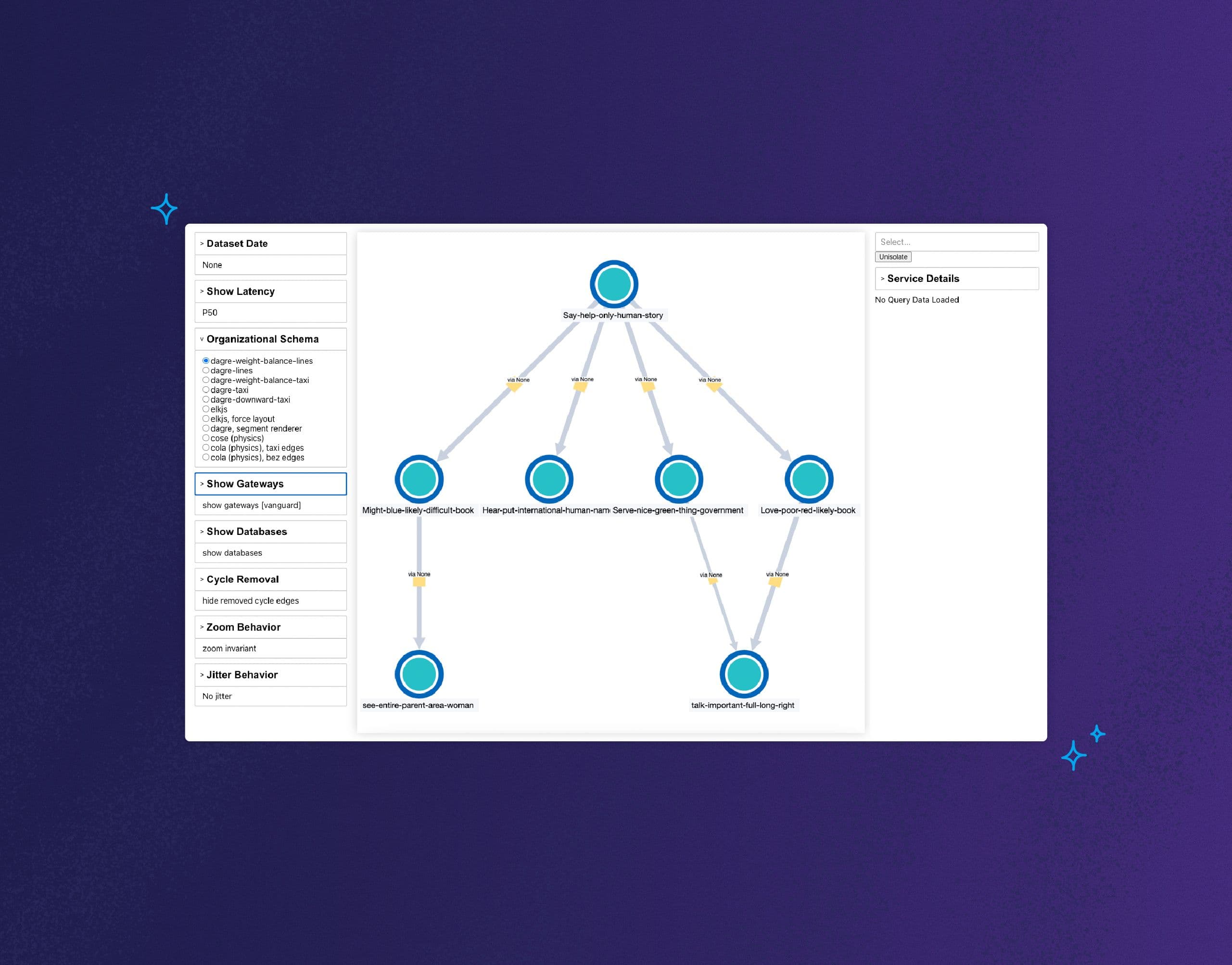Click the show gateways [vanguard] button
The image size is (1232, 965).
pos(252,505)
